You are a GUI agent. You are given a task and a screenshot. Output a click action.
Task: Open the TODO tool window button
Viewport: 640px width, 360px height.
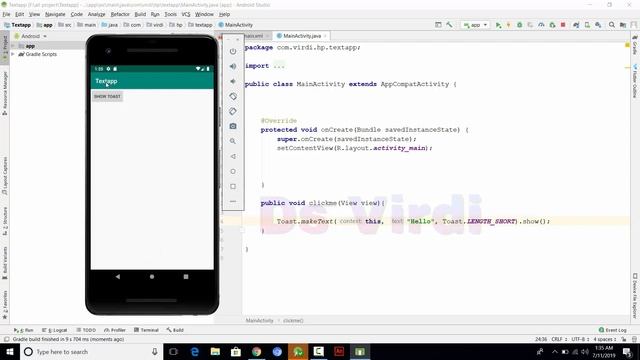click(x=86, y=330)
